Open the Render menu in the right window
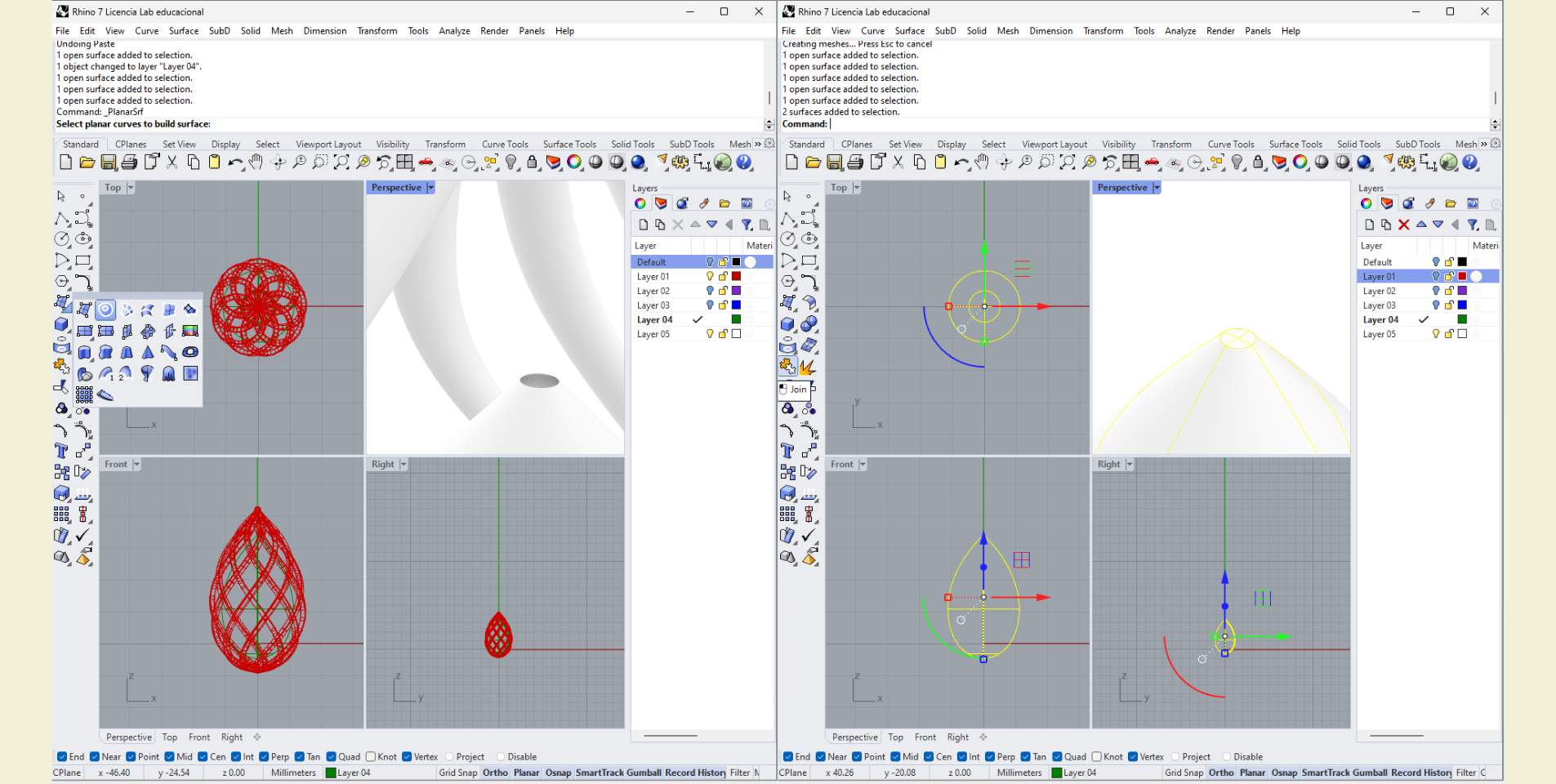 (x=1220, y=31)
